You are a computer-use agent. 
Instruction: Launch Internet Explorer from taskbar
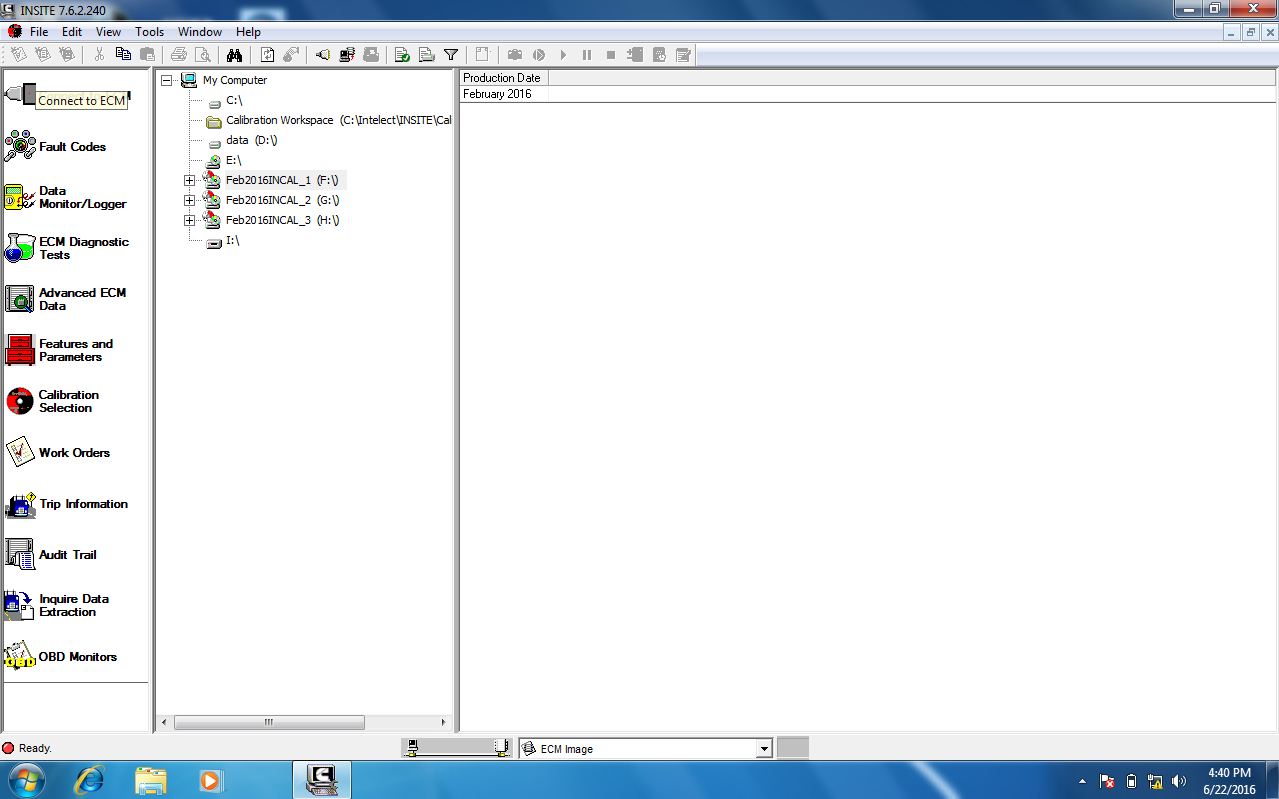point(89,780)
